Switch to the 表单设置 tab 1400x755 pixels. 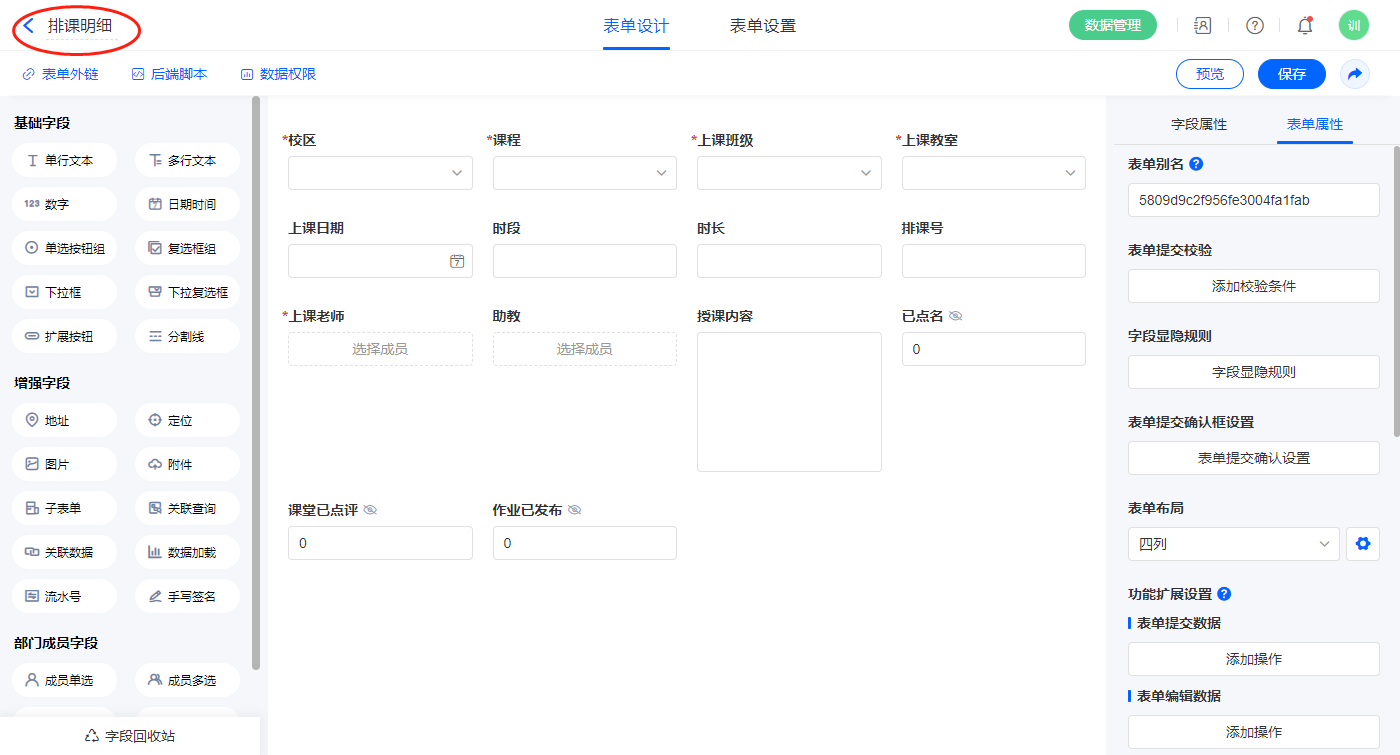point(762,26)
